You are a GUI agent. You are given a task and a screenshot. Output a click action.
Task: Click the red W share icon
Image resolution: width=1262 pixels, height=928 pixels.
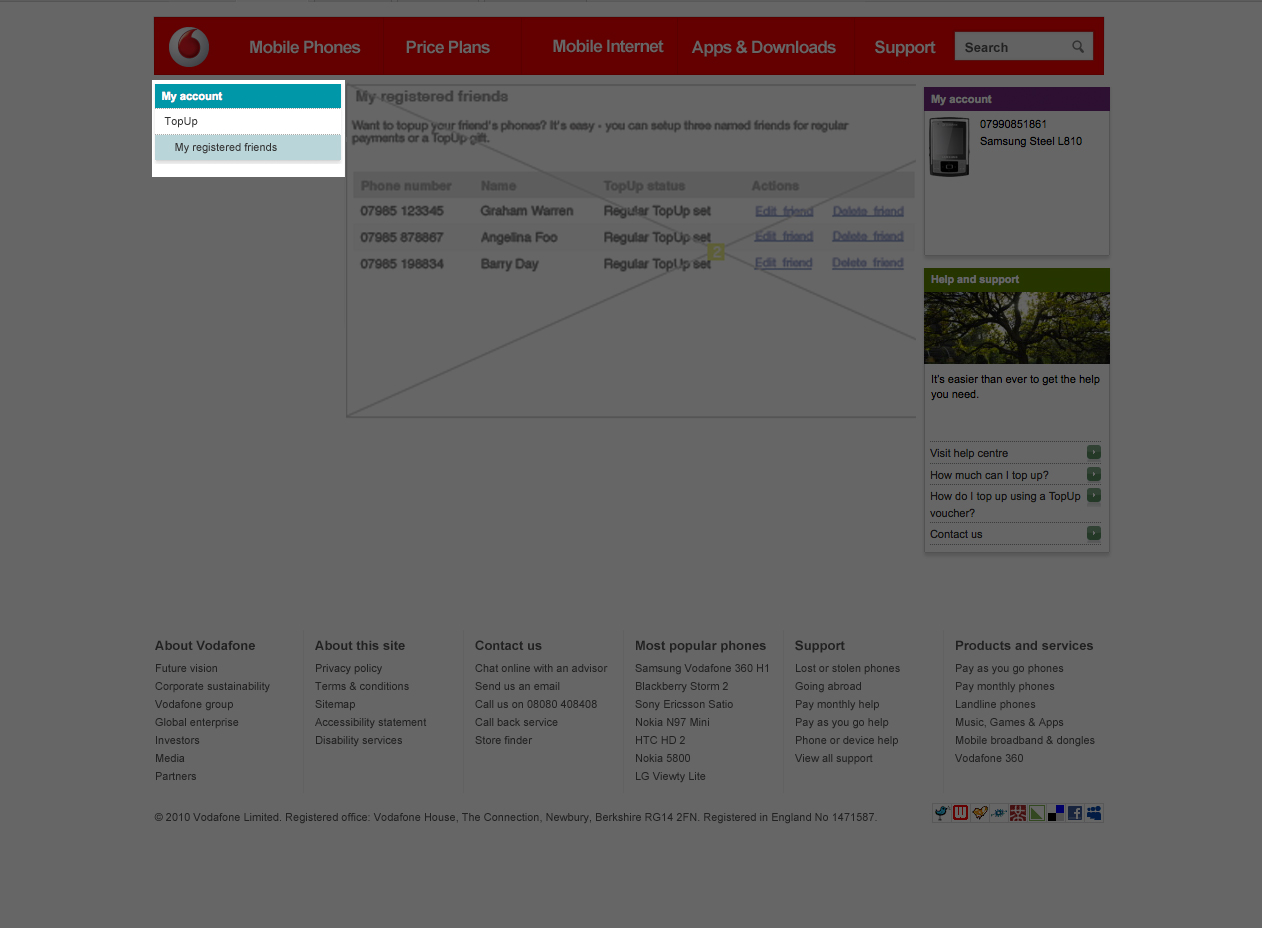(x=960, y=813)
